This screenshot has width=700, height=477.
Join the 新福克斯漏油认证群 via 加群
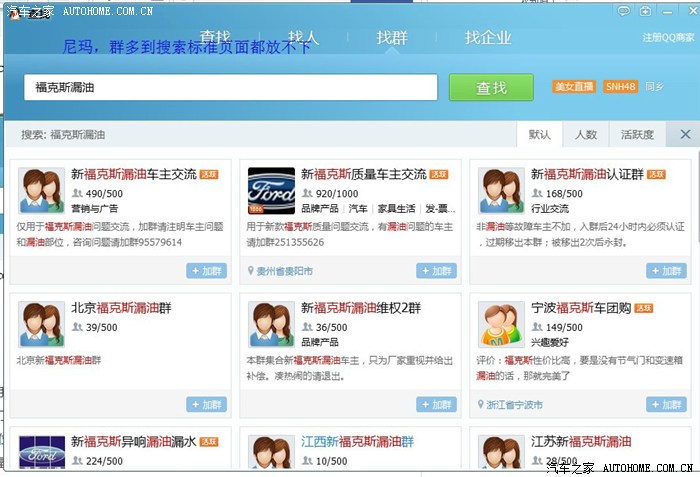tap(666, 271)
